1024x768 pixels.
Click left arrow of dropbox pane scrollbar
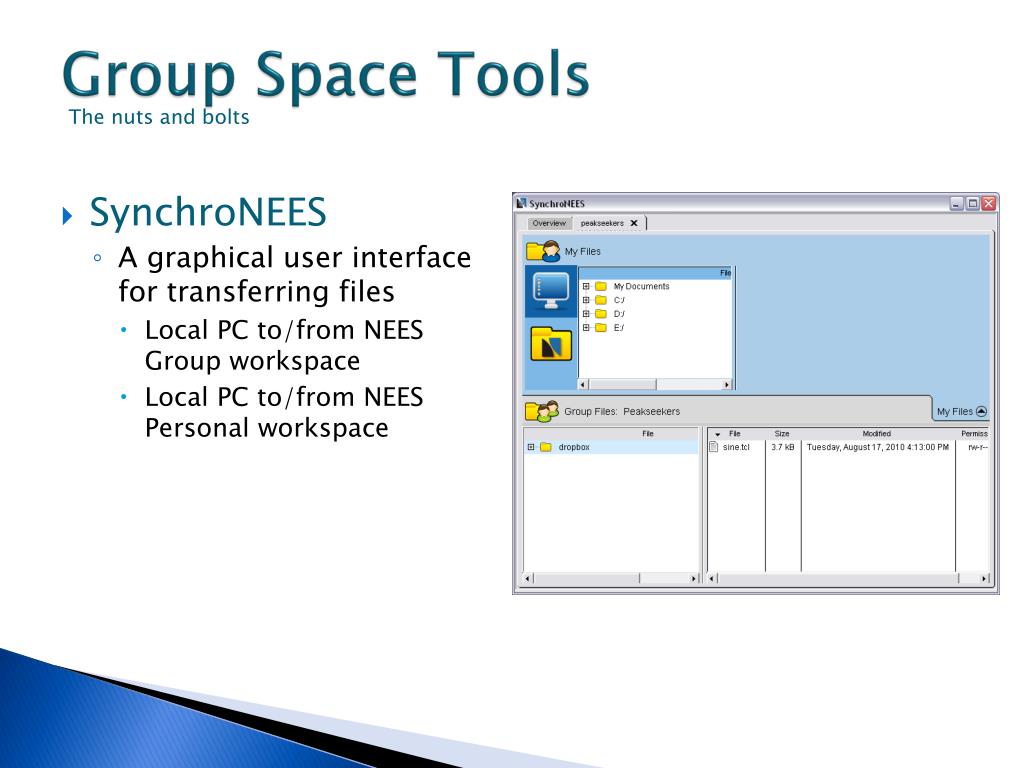point(529,578)
